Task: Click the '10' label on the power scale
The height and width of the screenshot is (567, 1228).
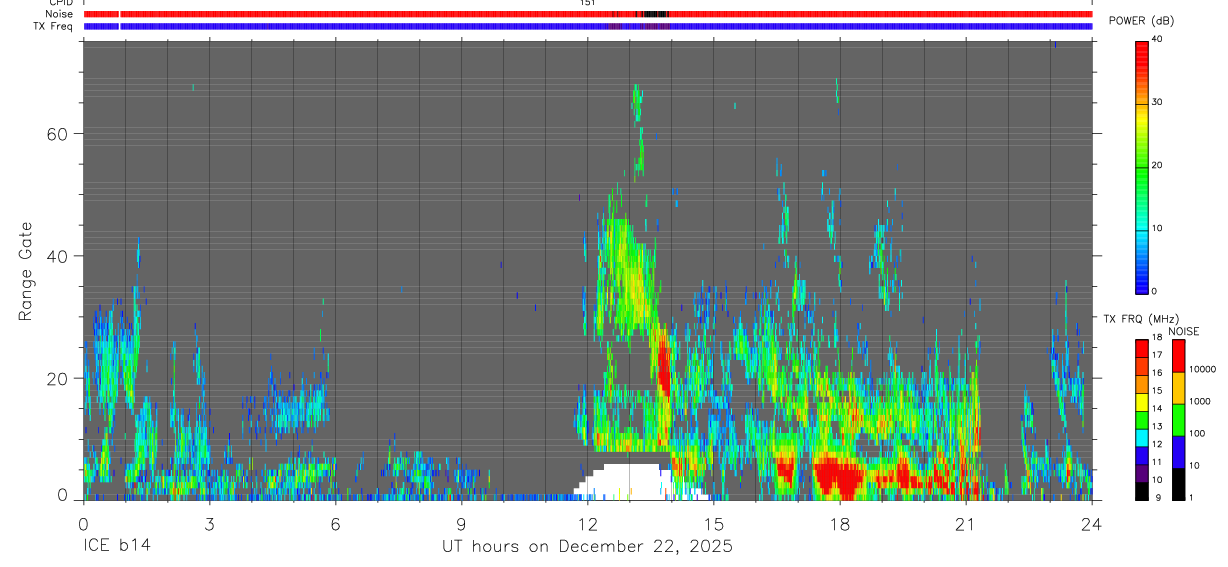Action: (1158, 228)
